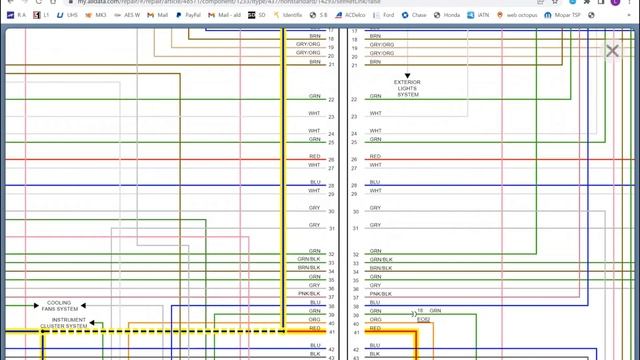The width and height of the screenshot is (640, 360).
Task: Click the browser reload button
Action: 38,2
